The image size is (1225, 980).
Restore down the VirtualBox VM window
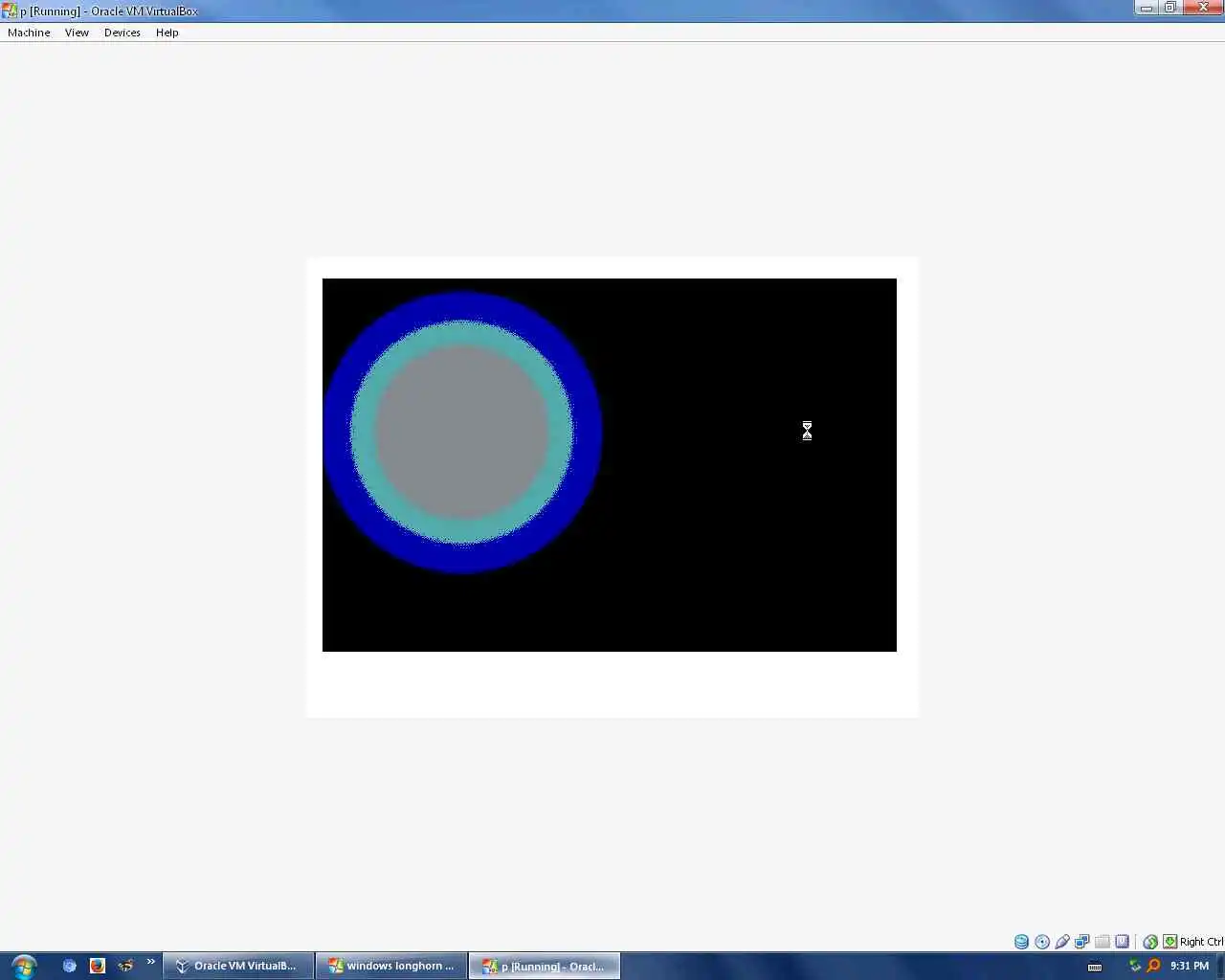pos(1169,8)
